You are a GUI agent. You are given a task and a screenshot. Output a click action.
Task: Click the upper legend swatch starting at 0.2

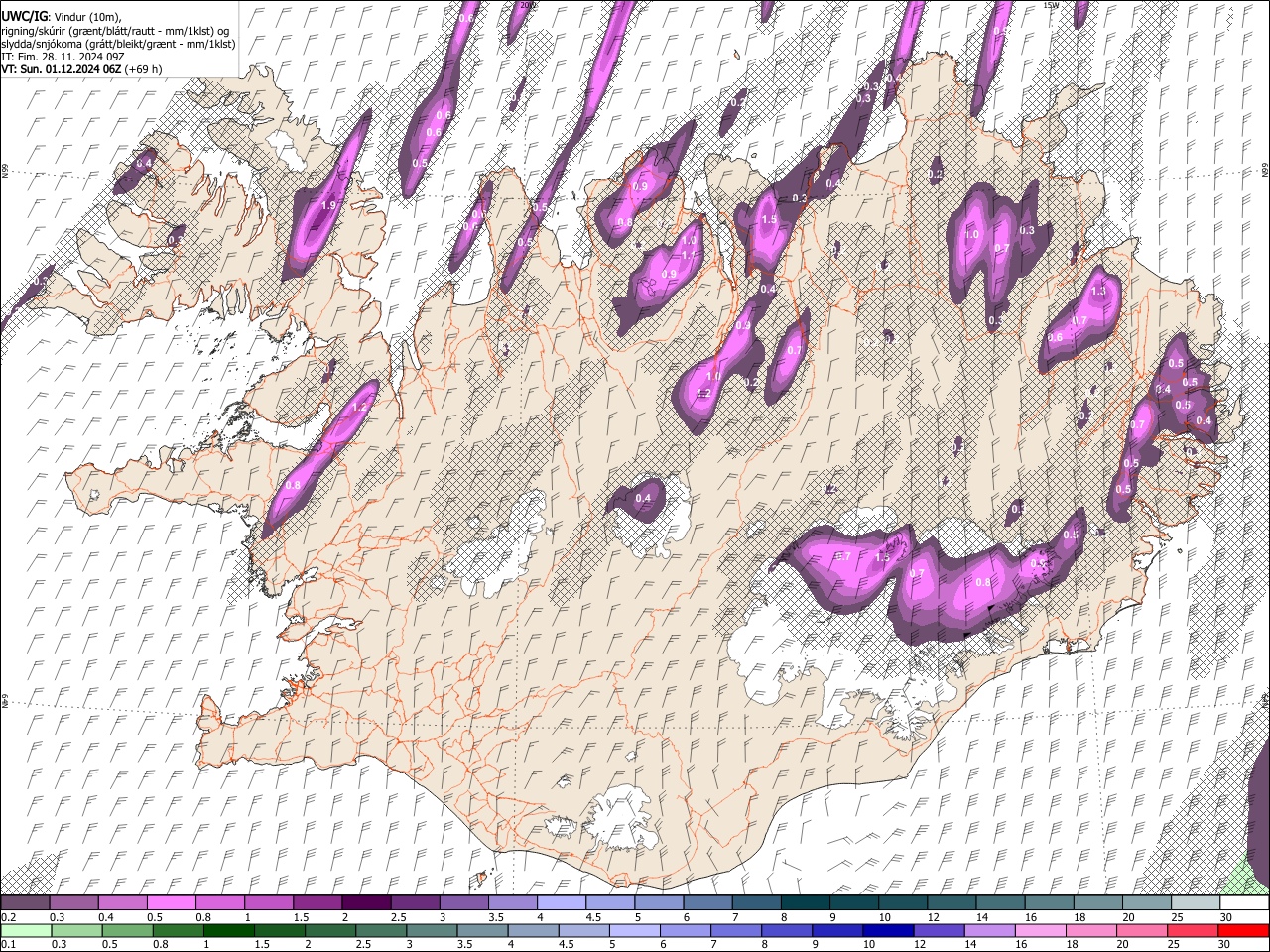tap(26, 903)
